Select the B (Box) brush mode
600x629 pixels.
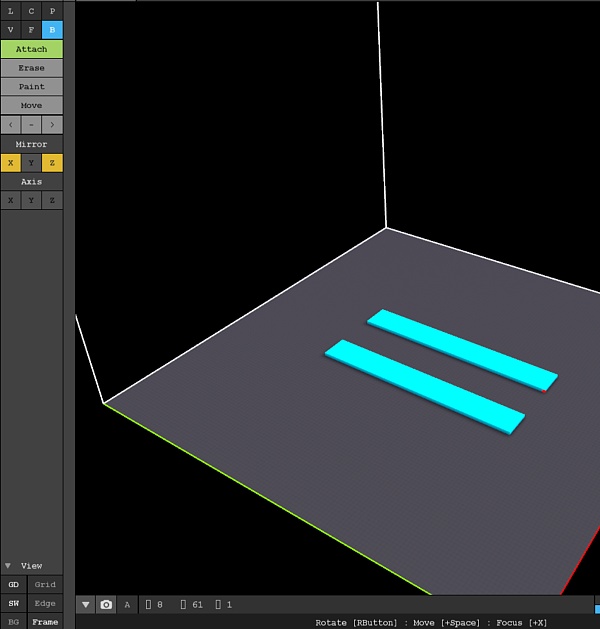tap(52, 30)
